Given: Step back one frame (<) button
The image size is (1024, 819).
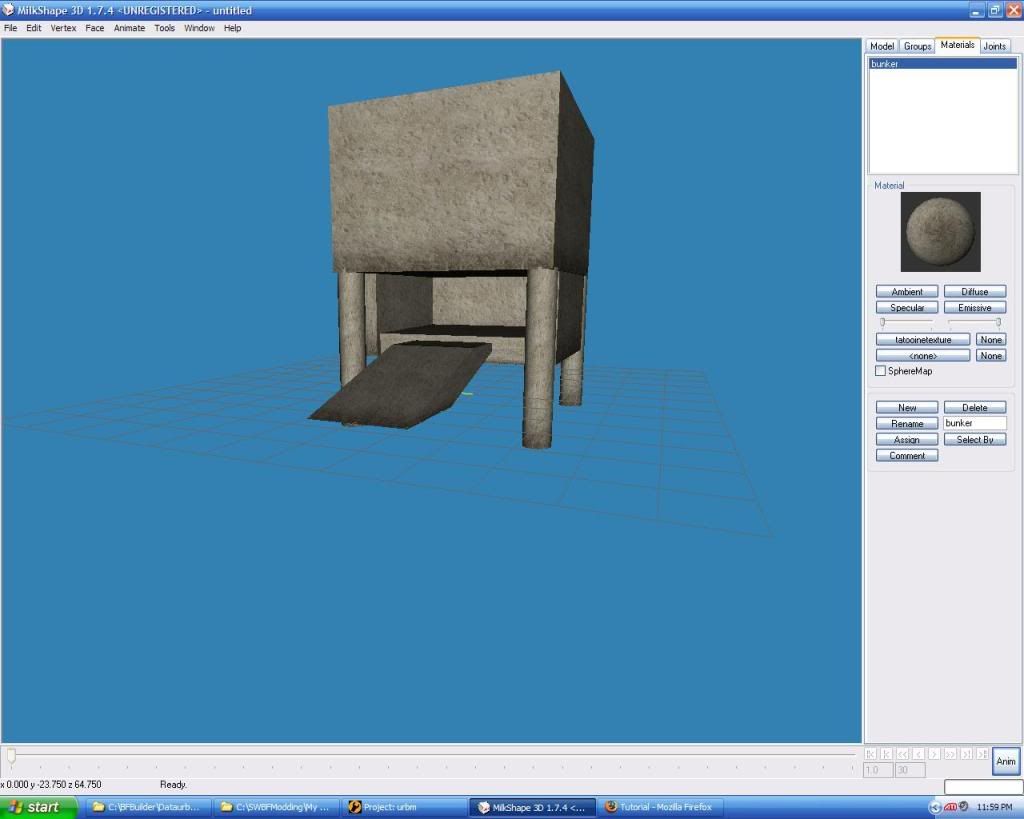Looking at the screenshot, I should 918,754.
